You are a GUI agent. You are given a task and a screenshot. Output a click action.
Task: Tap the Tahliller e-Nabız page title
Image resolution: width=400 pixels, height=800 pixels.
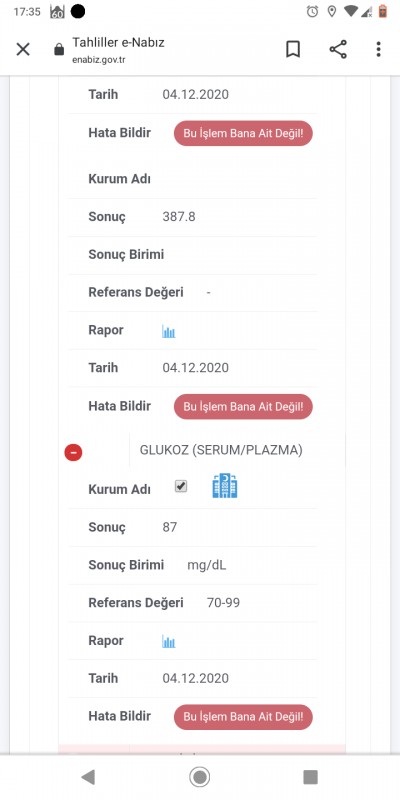coord(118,42)
